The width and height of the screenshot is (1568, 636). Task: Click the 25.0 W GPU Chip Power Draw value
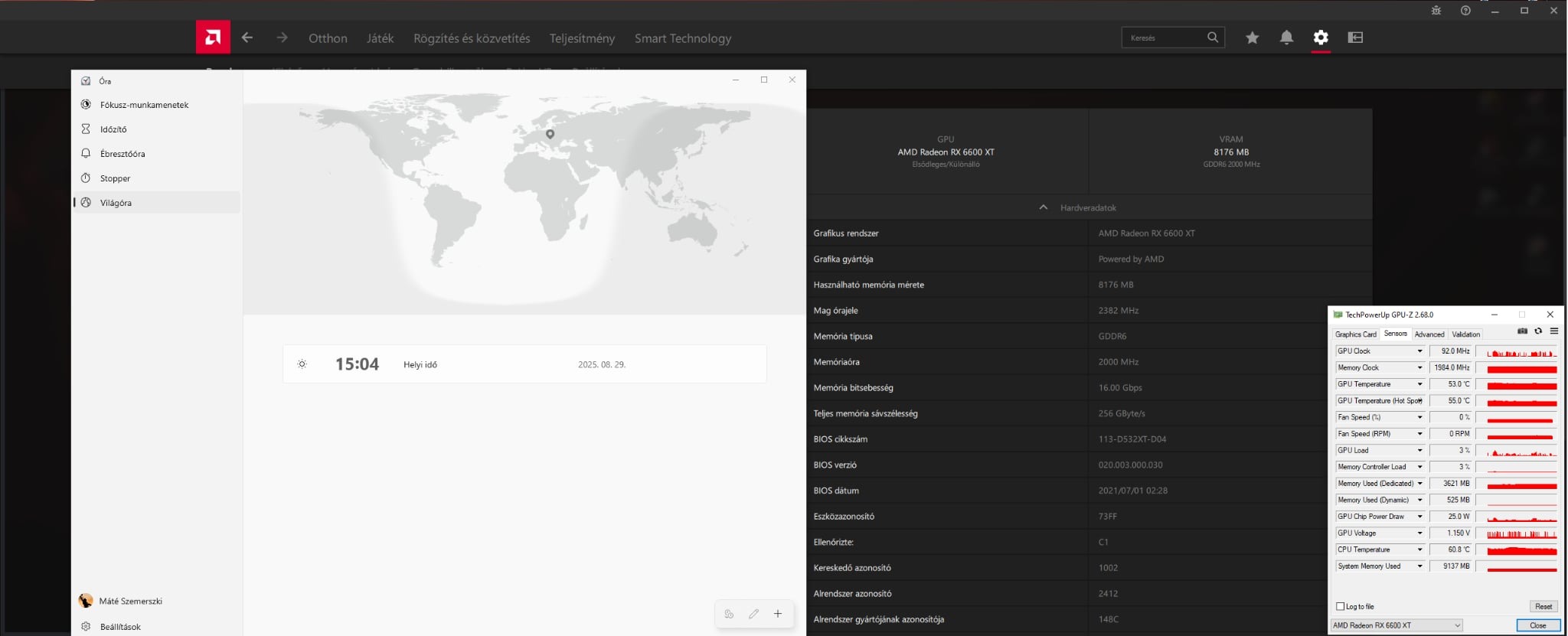(1451, 517)
